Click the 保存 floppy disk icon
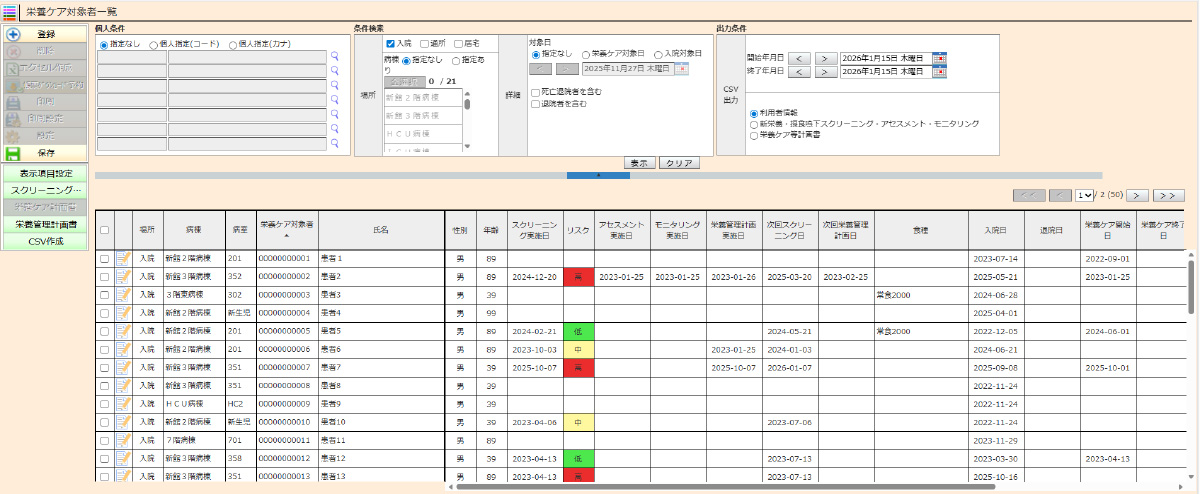The image size is (1200, 494). pos(13,154)
